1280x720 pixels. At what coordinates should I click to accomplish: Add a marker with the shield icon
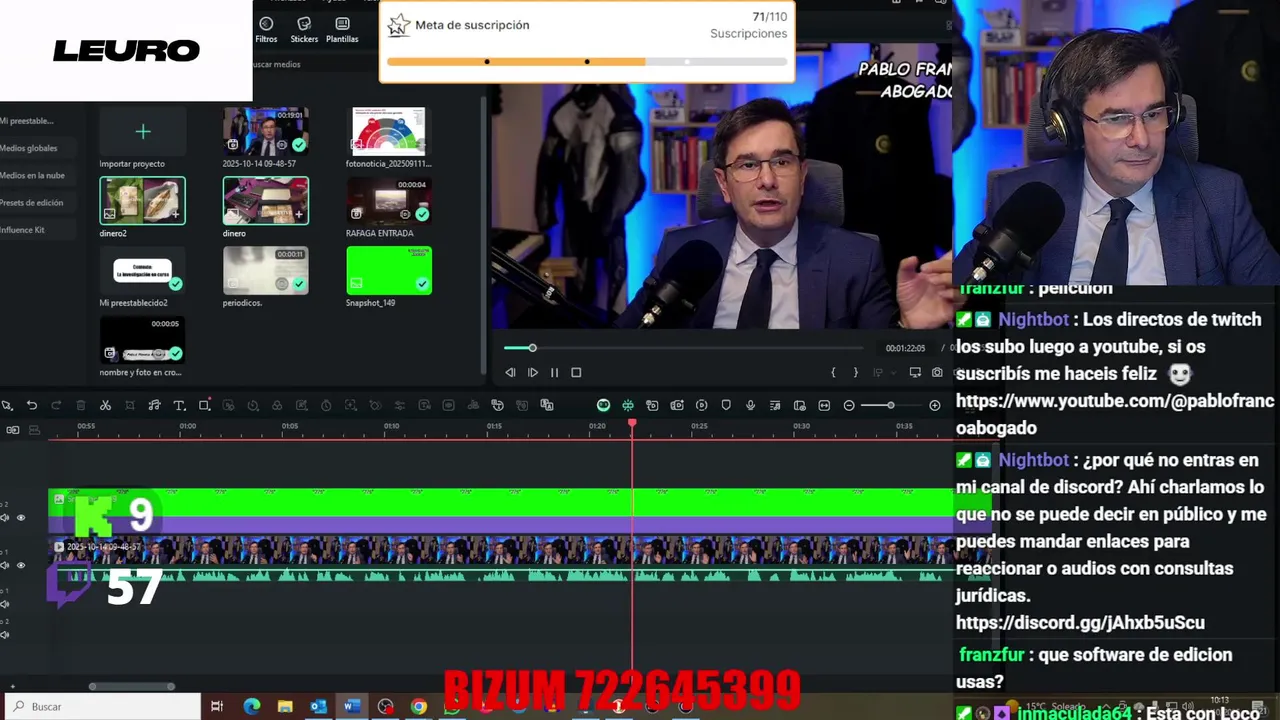click(726, 405)
